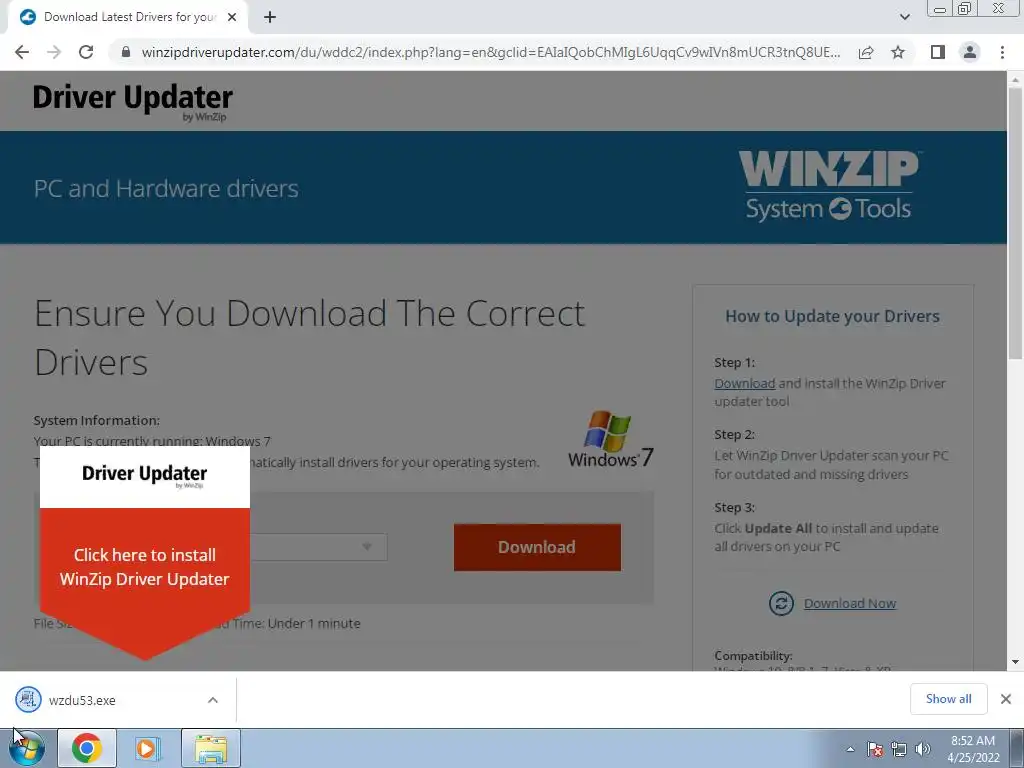
Task: Click the 'Compatibility:' label
Action: pyautogui.click(x=753, y=656)
